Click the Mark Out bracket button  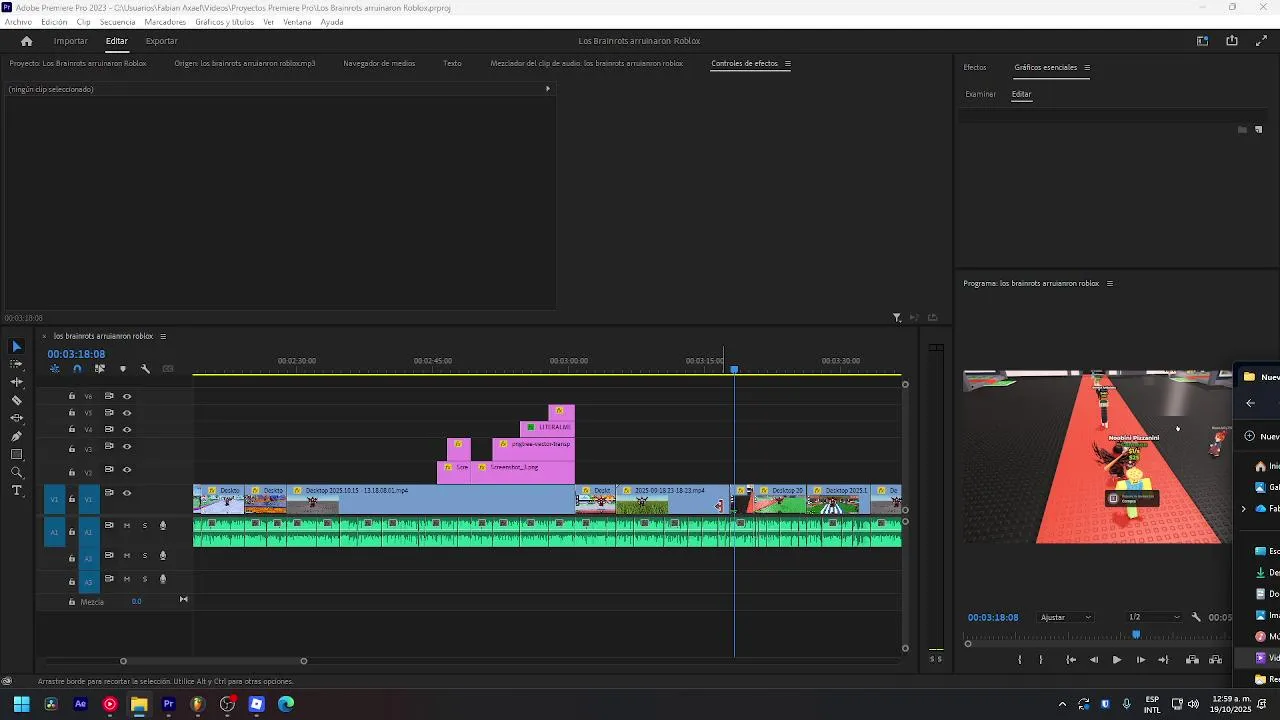[1041, 660]
